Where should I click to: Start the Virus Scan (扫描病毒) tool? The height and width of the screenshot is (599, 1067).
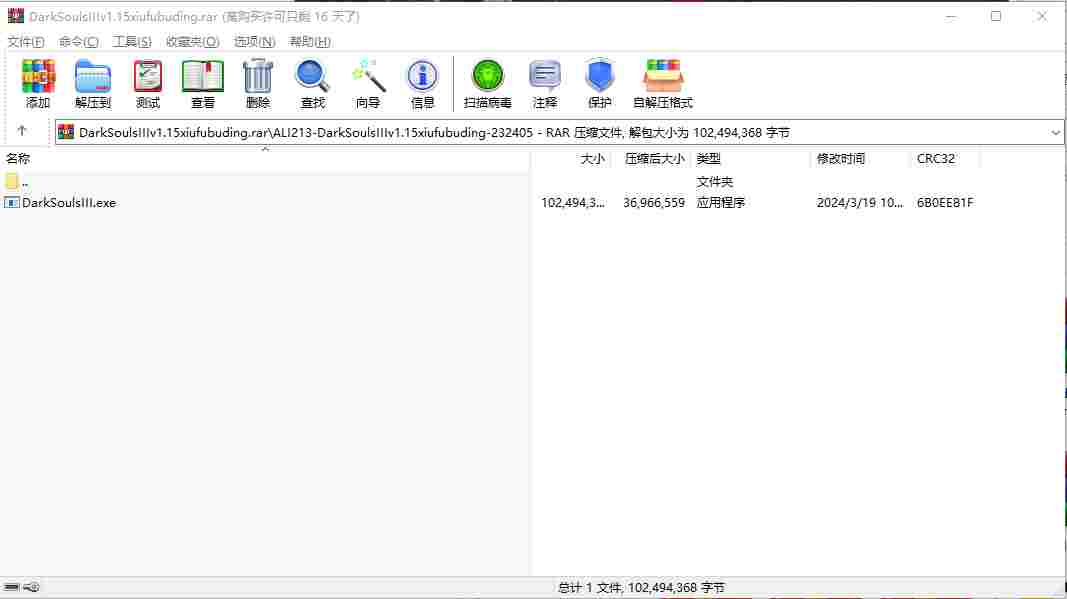coord(487,83)
